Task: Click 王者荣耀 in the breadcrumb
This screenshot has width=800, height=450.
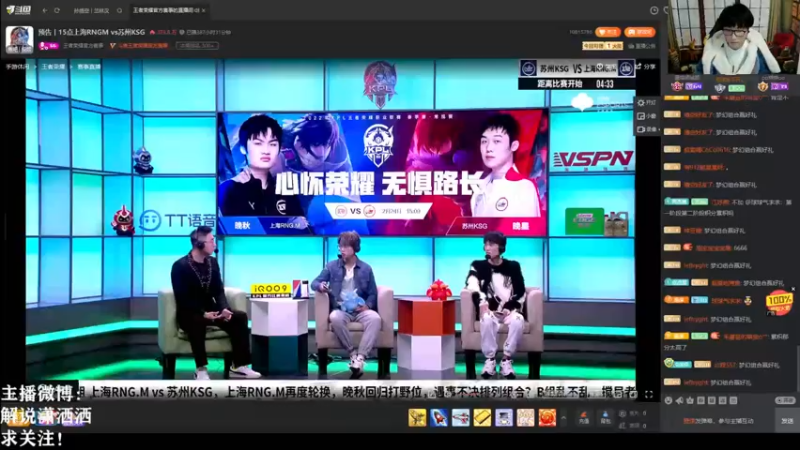Action: [x=54, y=67]
